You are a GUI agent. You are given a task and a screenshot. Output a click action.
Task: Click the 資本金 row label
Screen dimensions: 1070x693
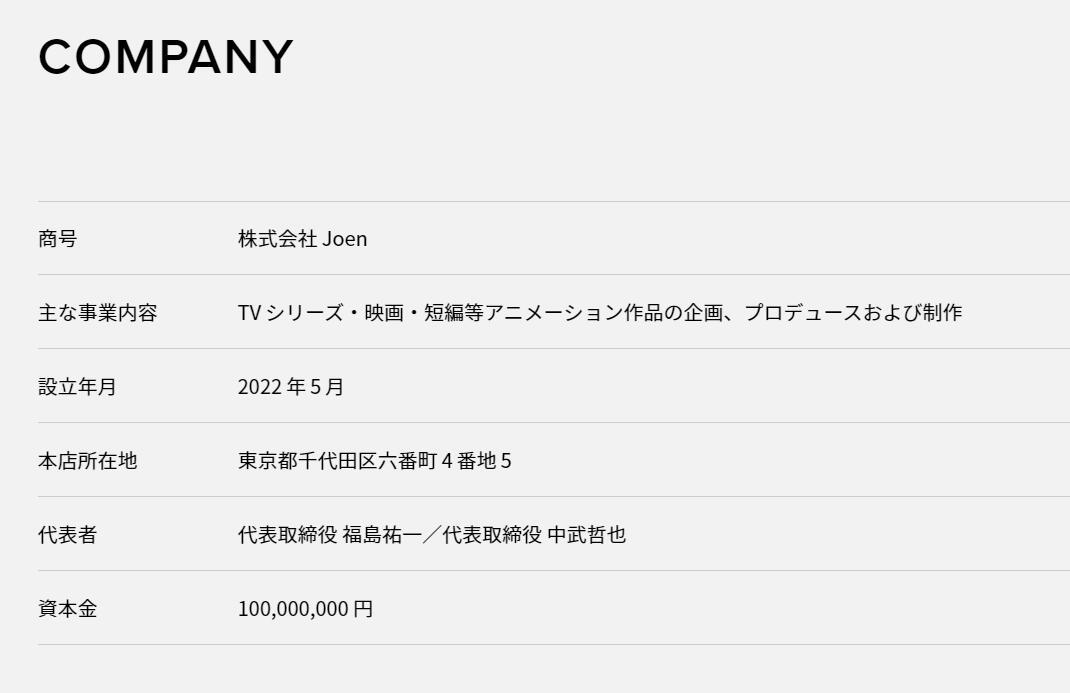(67, 609)
